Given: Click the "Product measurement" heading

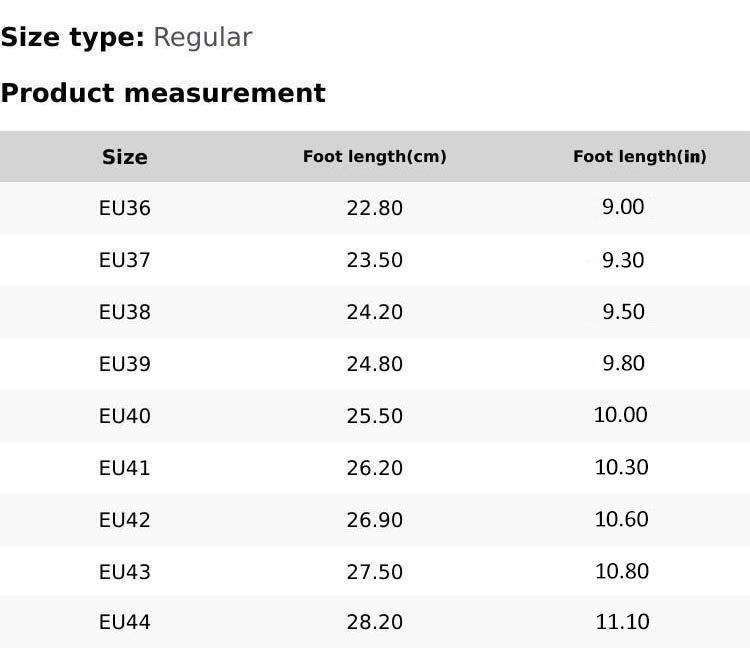Looking at the screenshot, I should (x=163, y=93).
